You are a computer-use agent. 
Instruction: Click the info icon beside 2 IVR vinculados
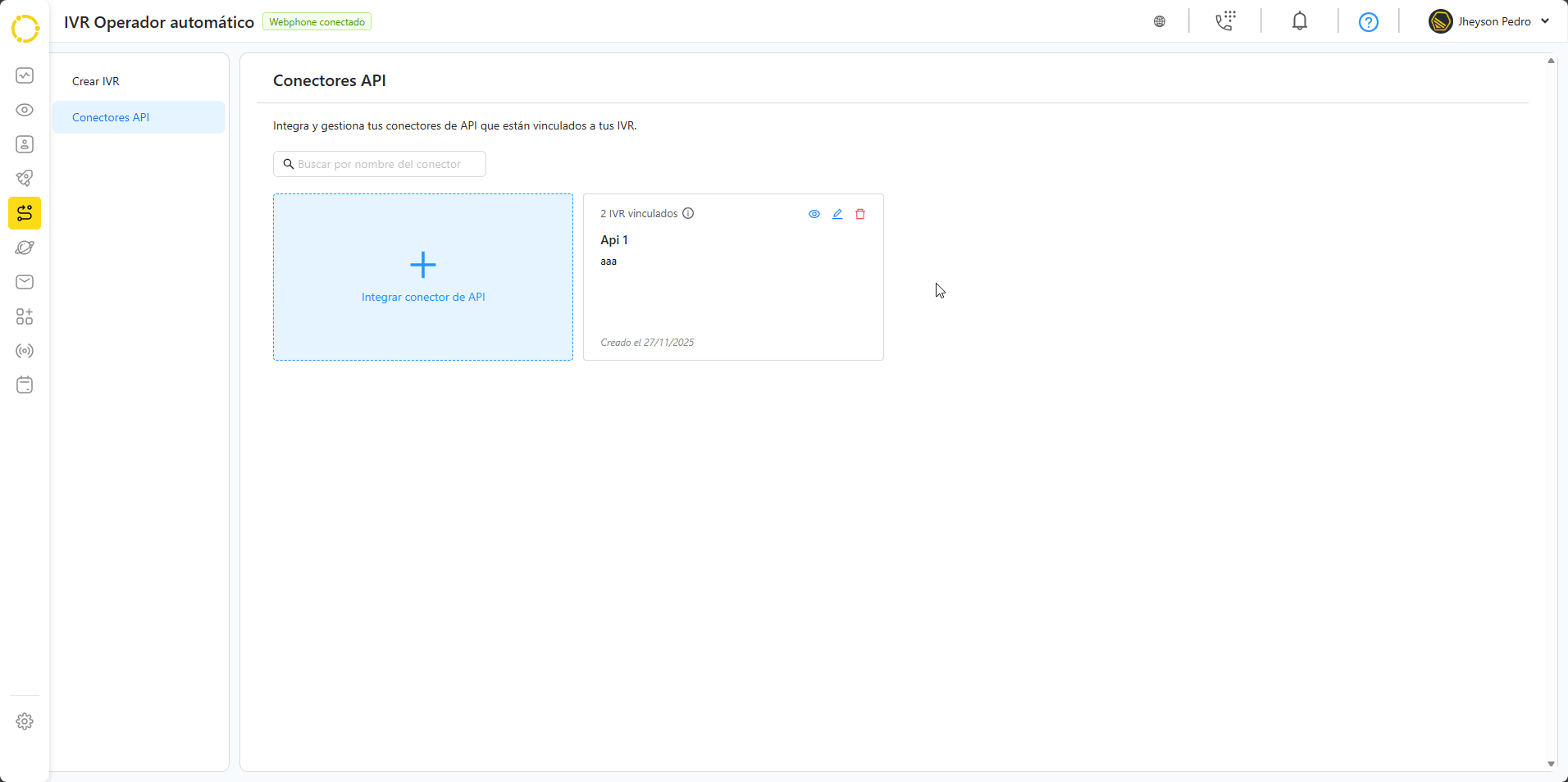[689, 214]
